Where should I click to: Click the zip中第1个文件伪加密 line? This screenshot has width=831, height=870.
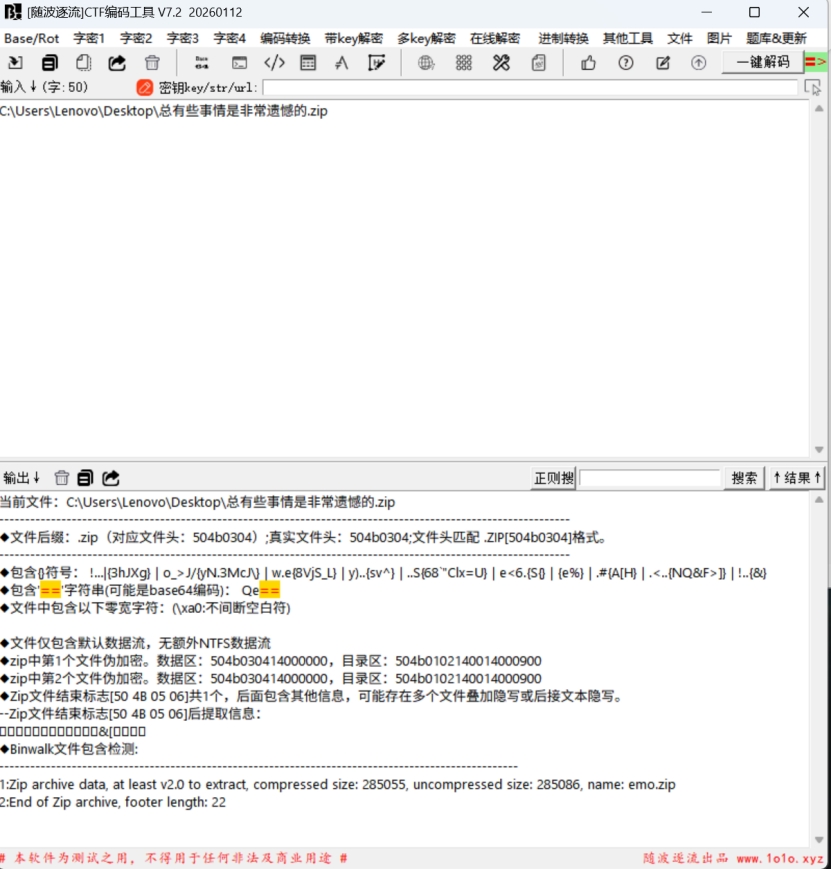(x=271, y=661)
